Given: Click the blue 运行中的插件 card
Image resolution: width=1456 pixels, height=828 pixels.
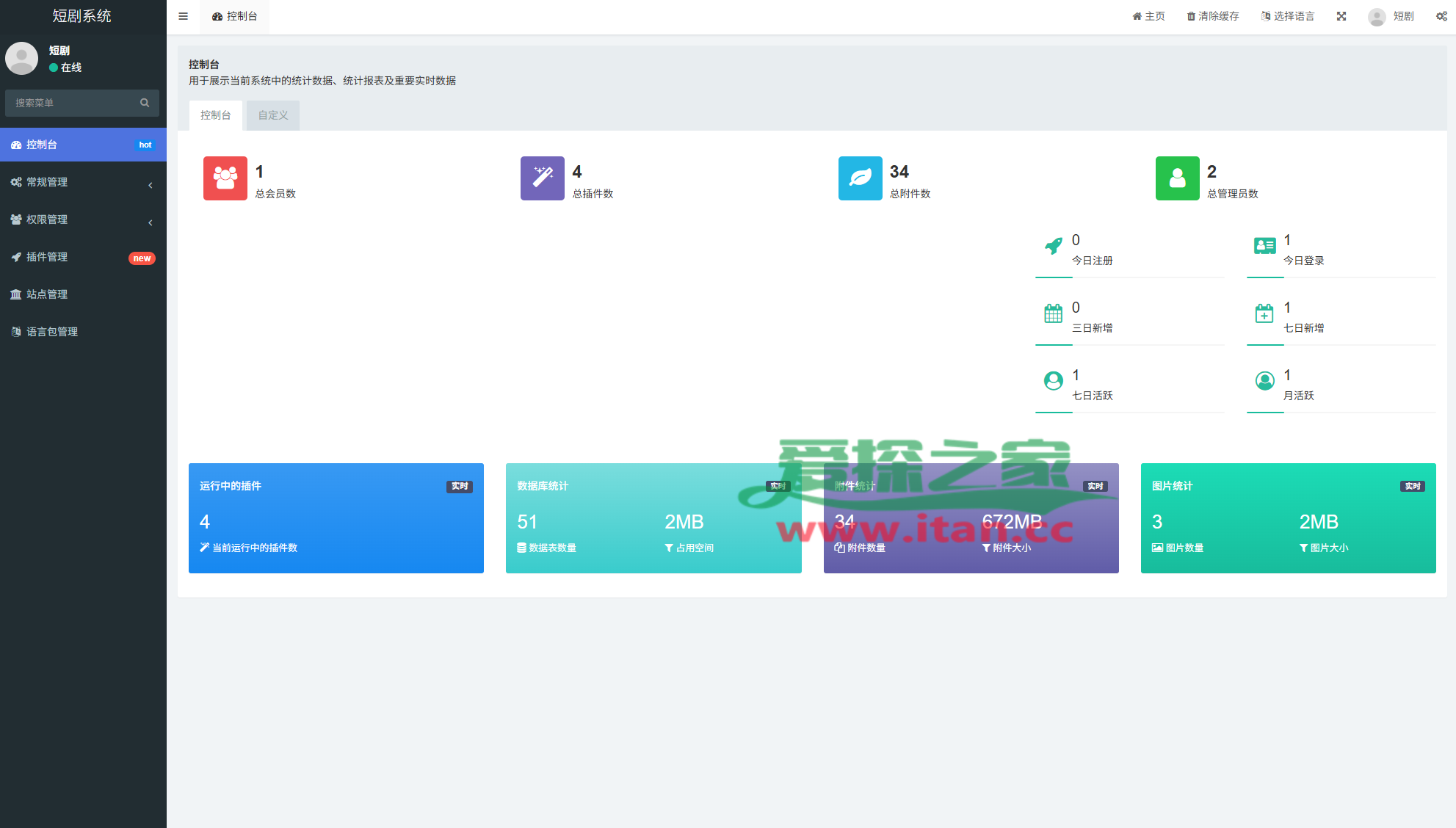Looking at the screenshot, I should 336,517.
